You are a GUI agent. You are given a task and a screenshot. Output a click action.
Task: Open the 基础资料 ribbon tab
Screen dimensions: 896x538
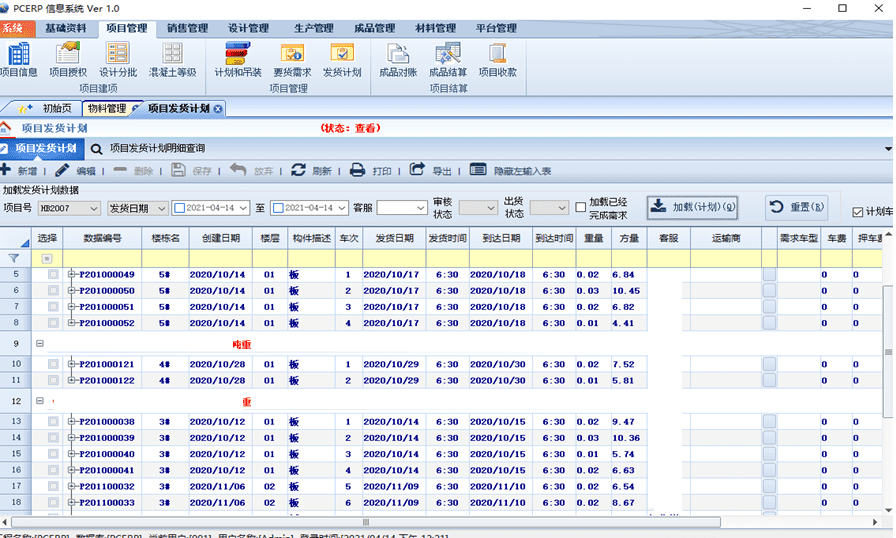click(x=66, y=28)
